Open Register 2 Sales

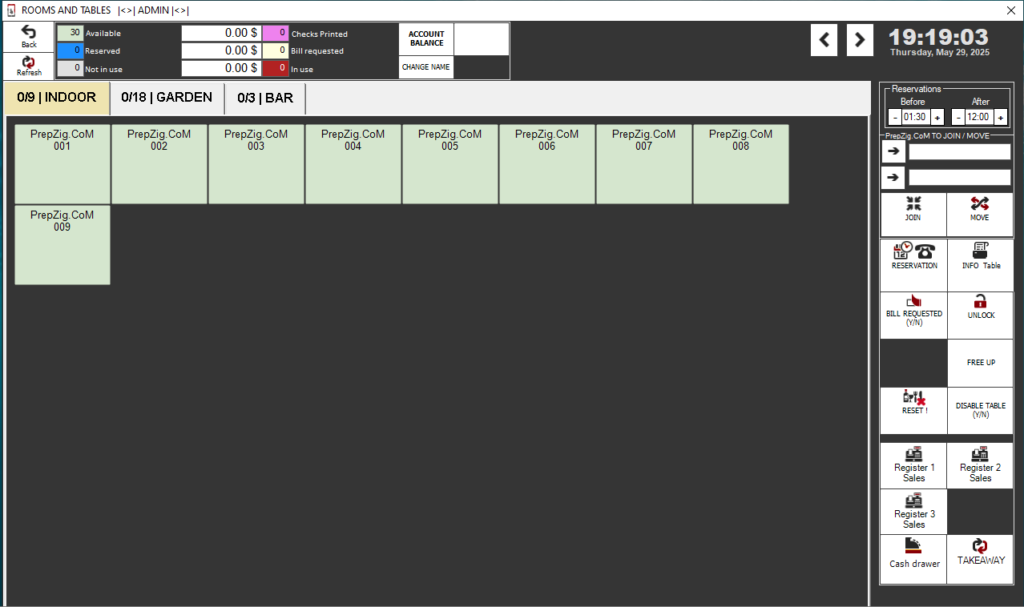click(980, 465)
